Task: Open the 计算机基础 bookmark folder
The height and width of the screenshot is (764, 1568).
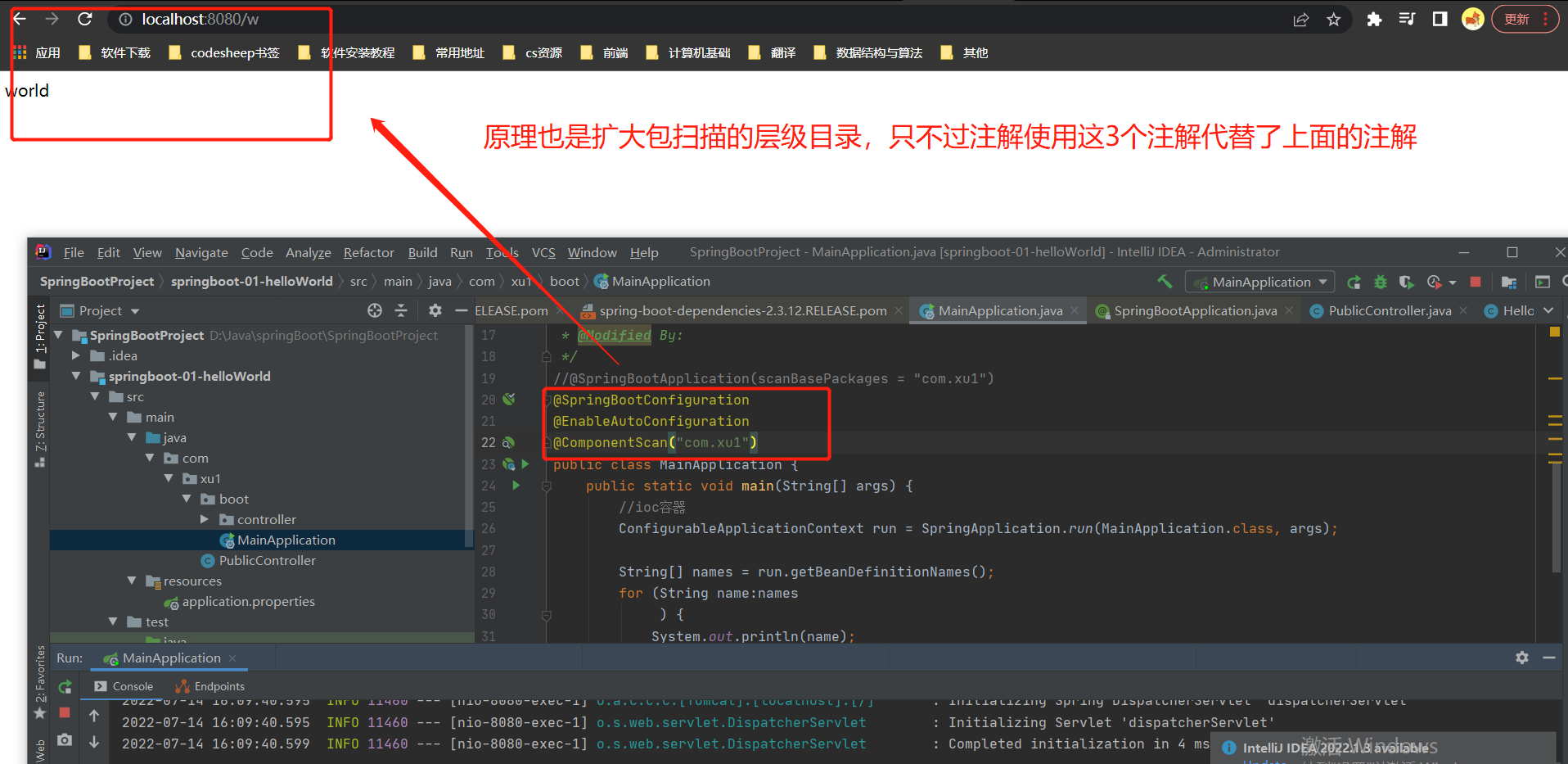Action: click(x=688, y=52)
